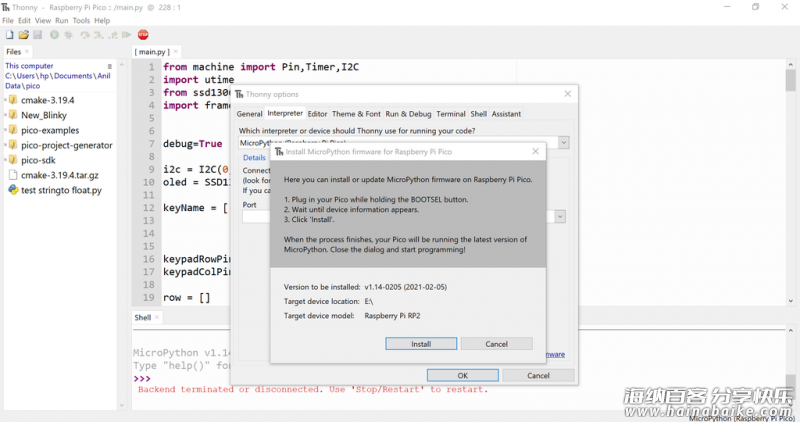
Task: Open the Run & Debug tab
Action: 408,114
